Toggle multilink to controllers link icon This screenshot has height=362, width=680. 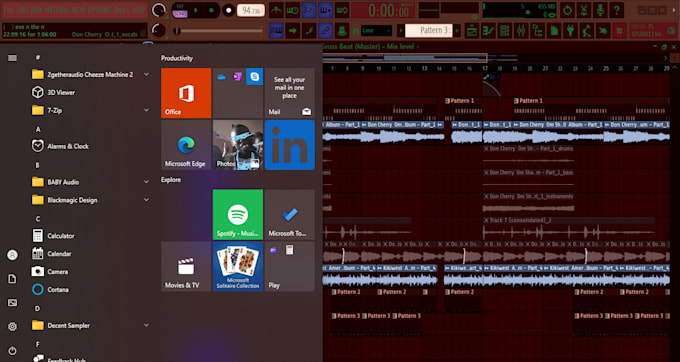coord(326,31)
